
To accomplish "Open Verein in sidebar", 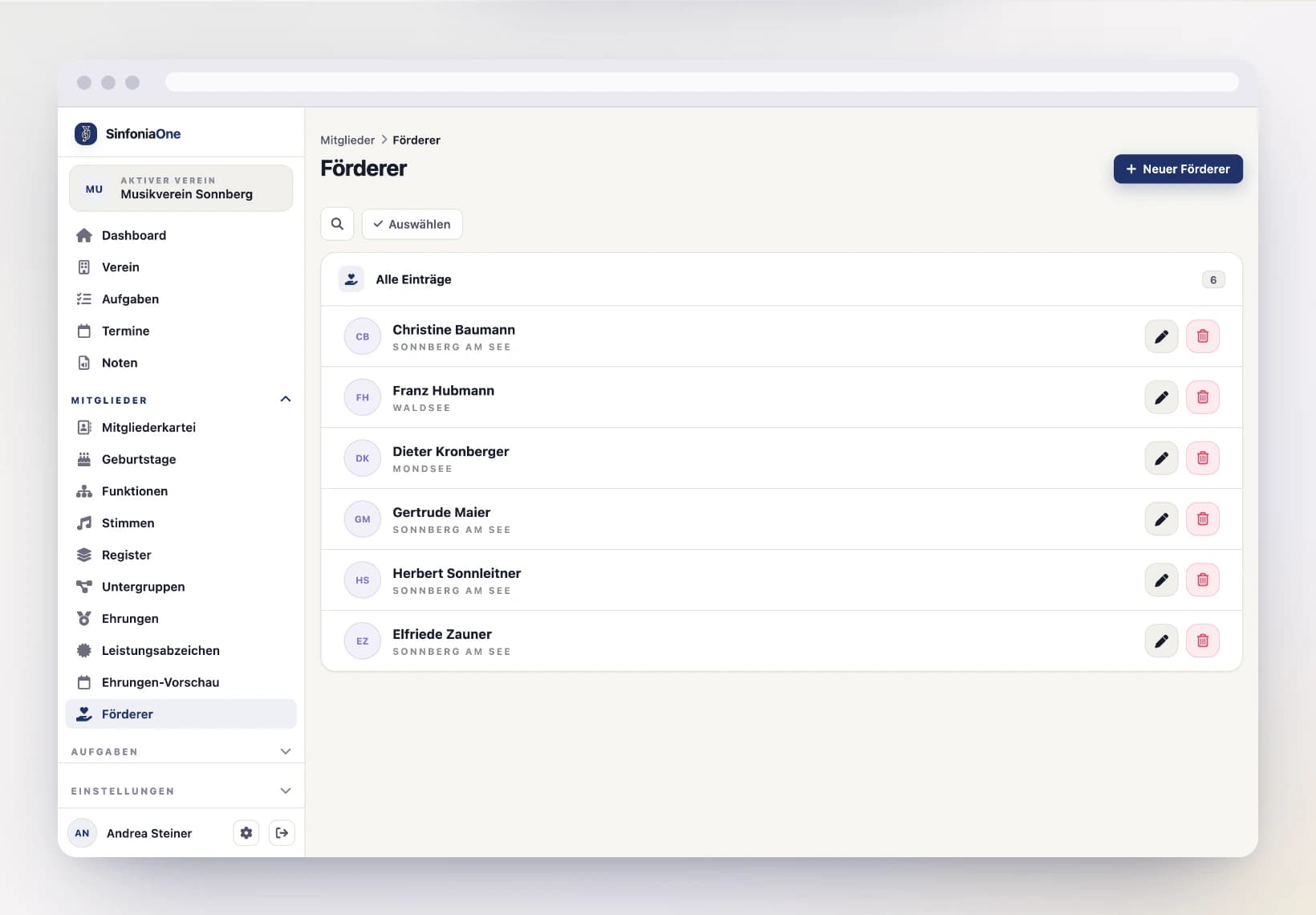I will point(181,267).
